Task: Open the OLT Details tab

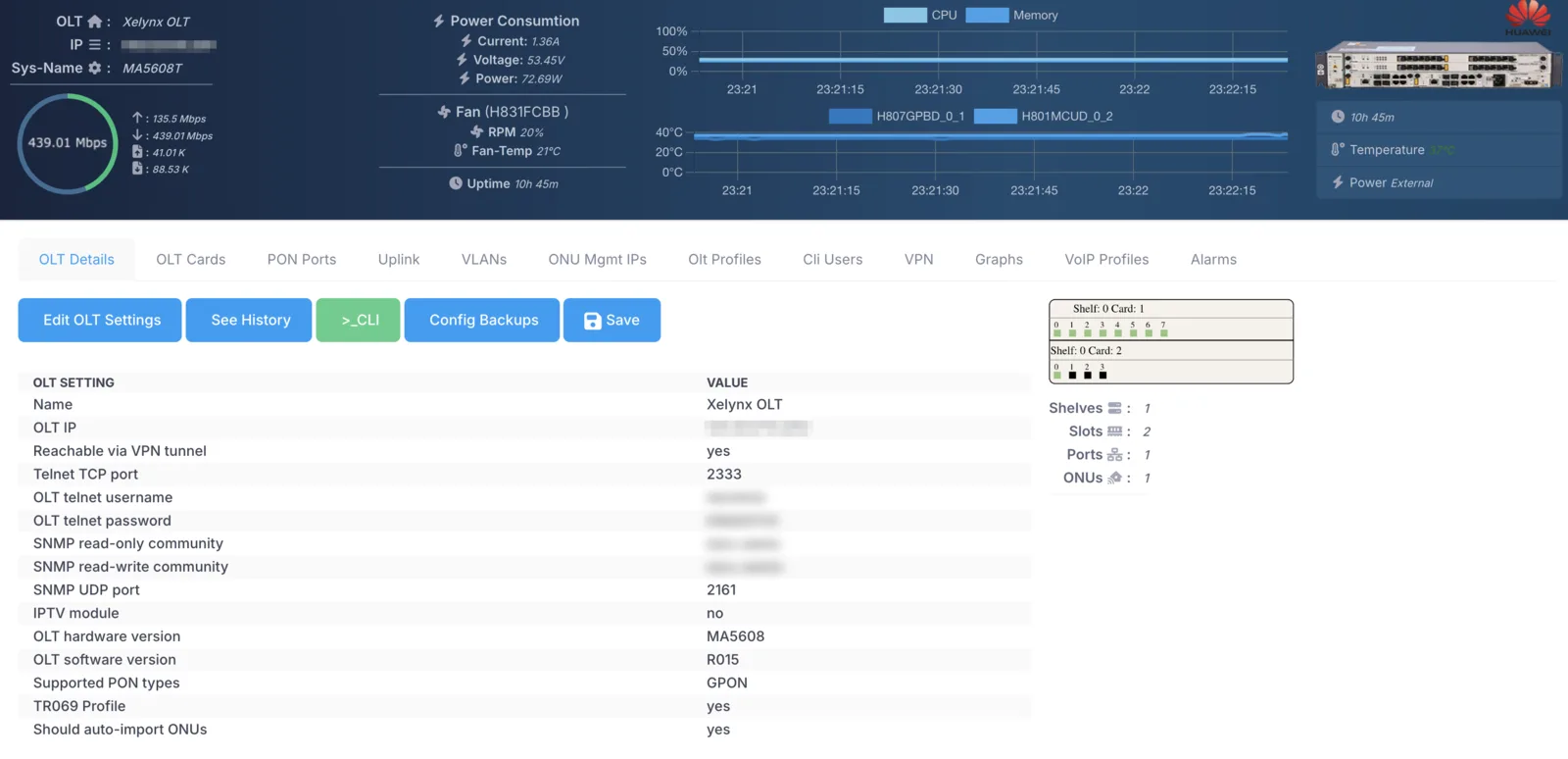Action: (76, 260)
